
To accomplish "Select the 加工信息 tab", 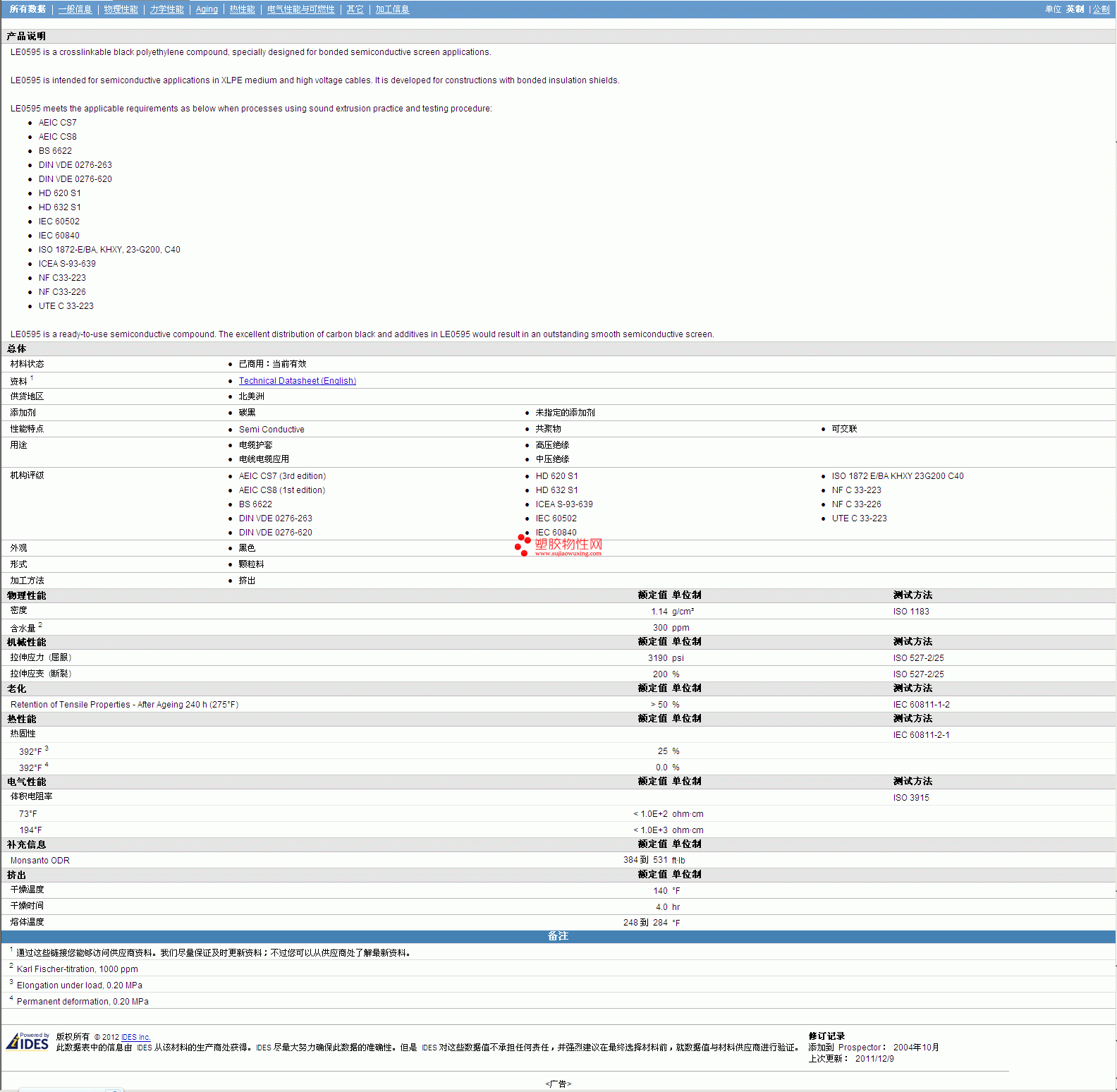I will click(x=392, y=9).
